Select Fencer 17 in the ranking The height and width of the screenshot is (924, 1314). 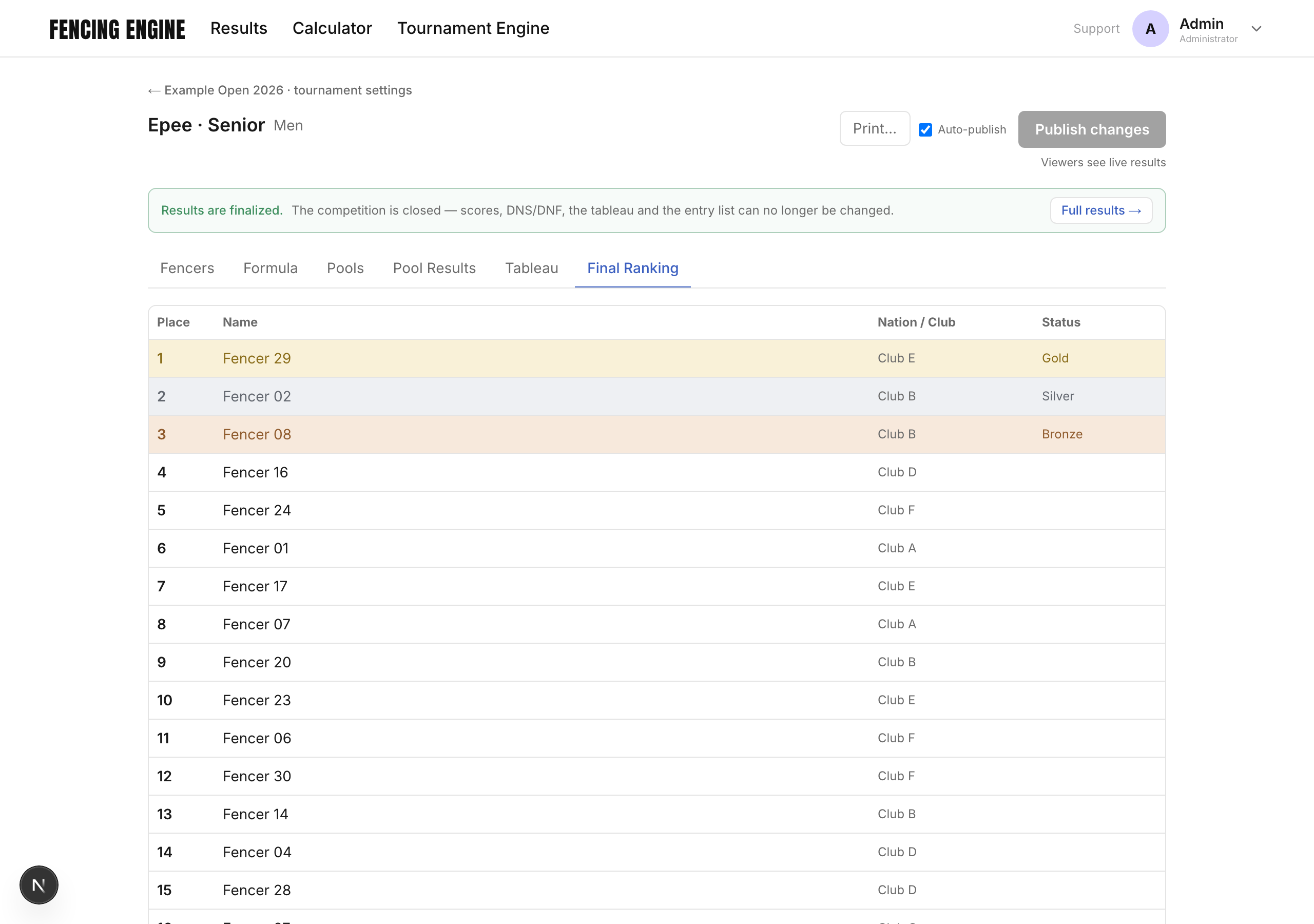click(255, 586)
